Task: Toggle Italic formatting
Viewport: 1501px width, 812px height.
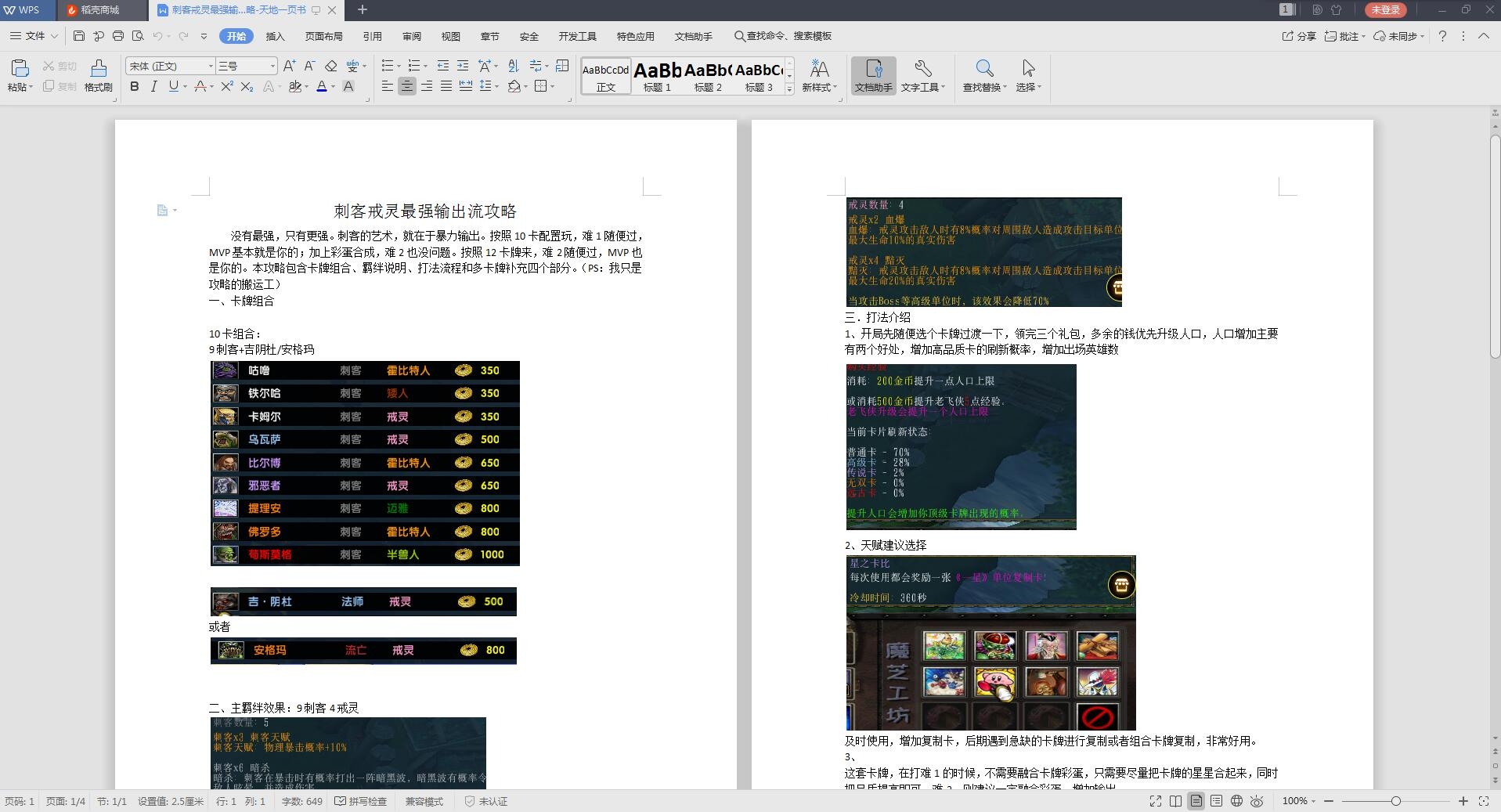Action: [x=153, y=86]
